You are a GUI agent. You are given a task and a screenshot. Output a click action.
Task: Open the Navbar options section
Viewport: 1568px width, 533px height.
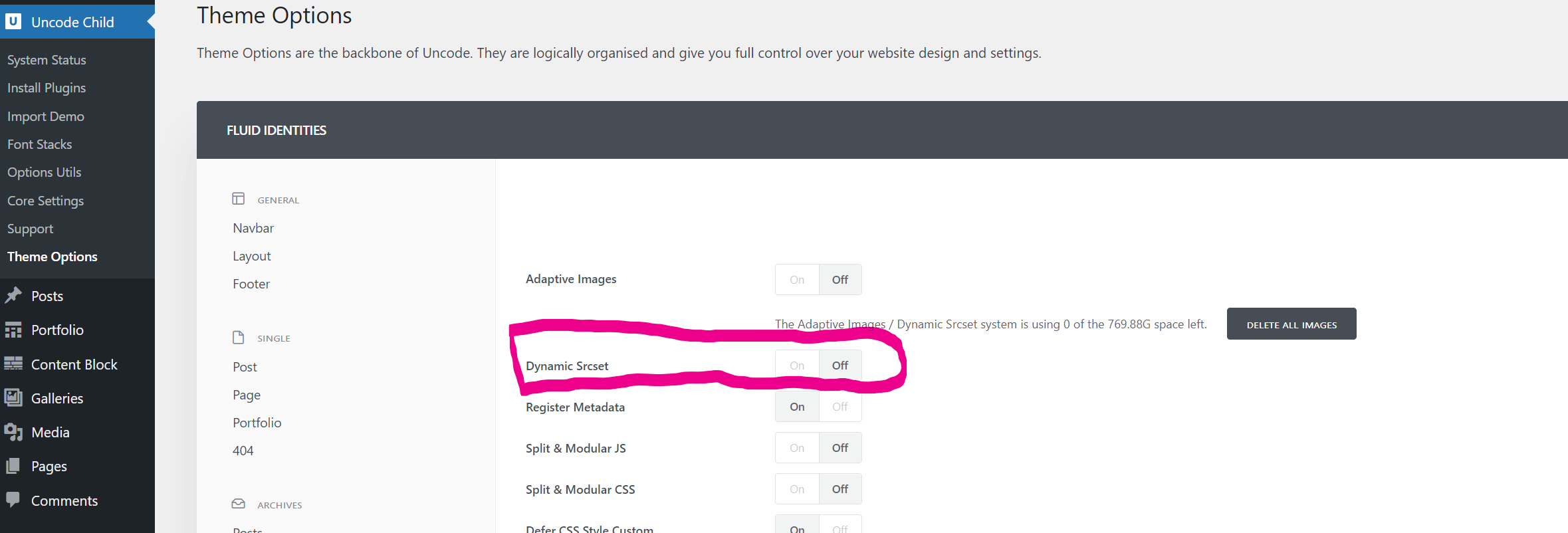(x=253, y=228)
